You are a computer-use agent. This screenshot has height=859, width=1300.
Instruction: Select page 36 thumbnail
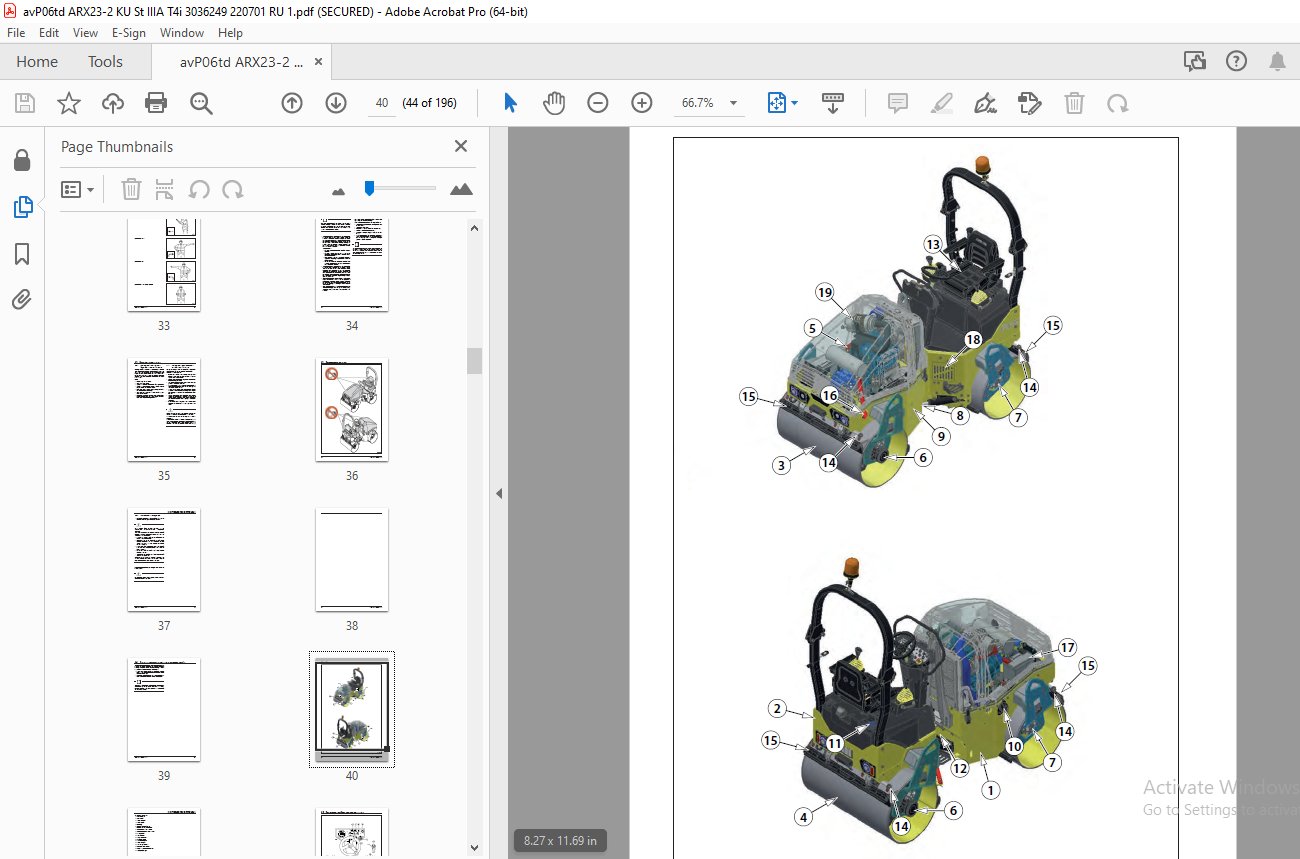pyautogui.click(x=352, y=410)
